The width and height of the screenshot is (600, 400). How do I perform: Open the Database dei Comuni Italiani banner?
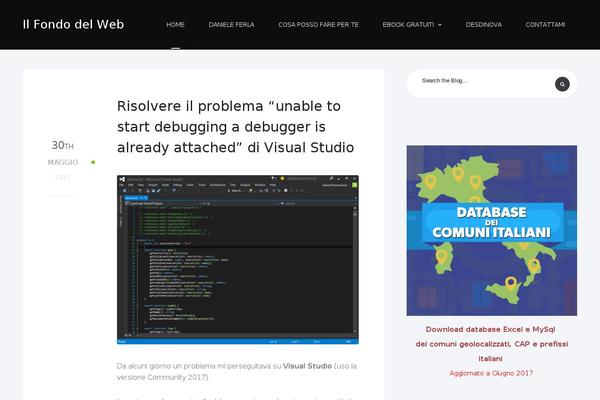(492, 230)
